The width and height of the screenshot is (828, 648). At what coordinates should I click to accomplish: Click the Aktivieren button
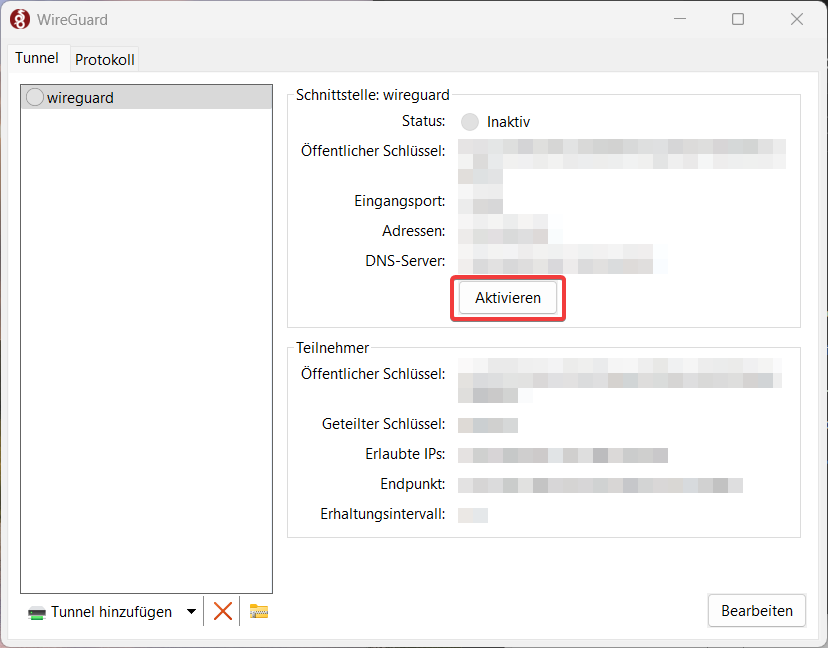(x=507, y=298)
